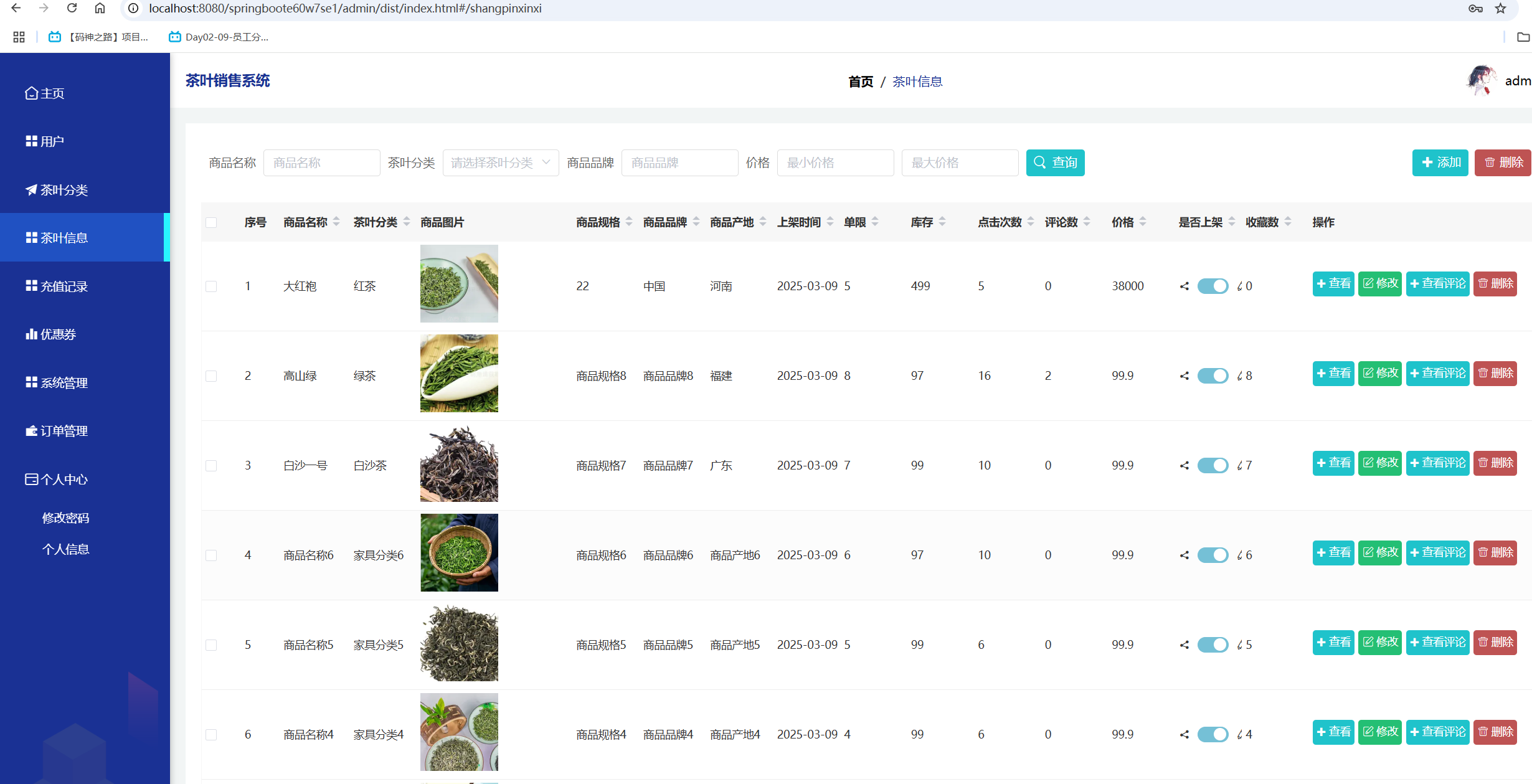The width and height of the screenshot is (1532, 784).
Task: Click the admin avatar picture
Action: 1481,81
